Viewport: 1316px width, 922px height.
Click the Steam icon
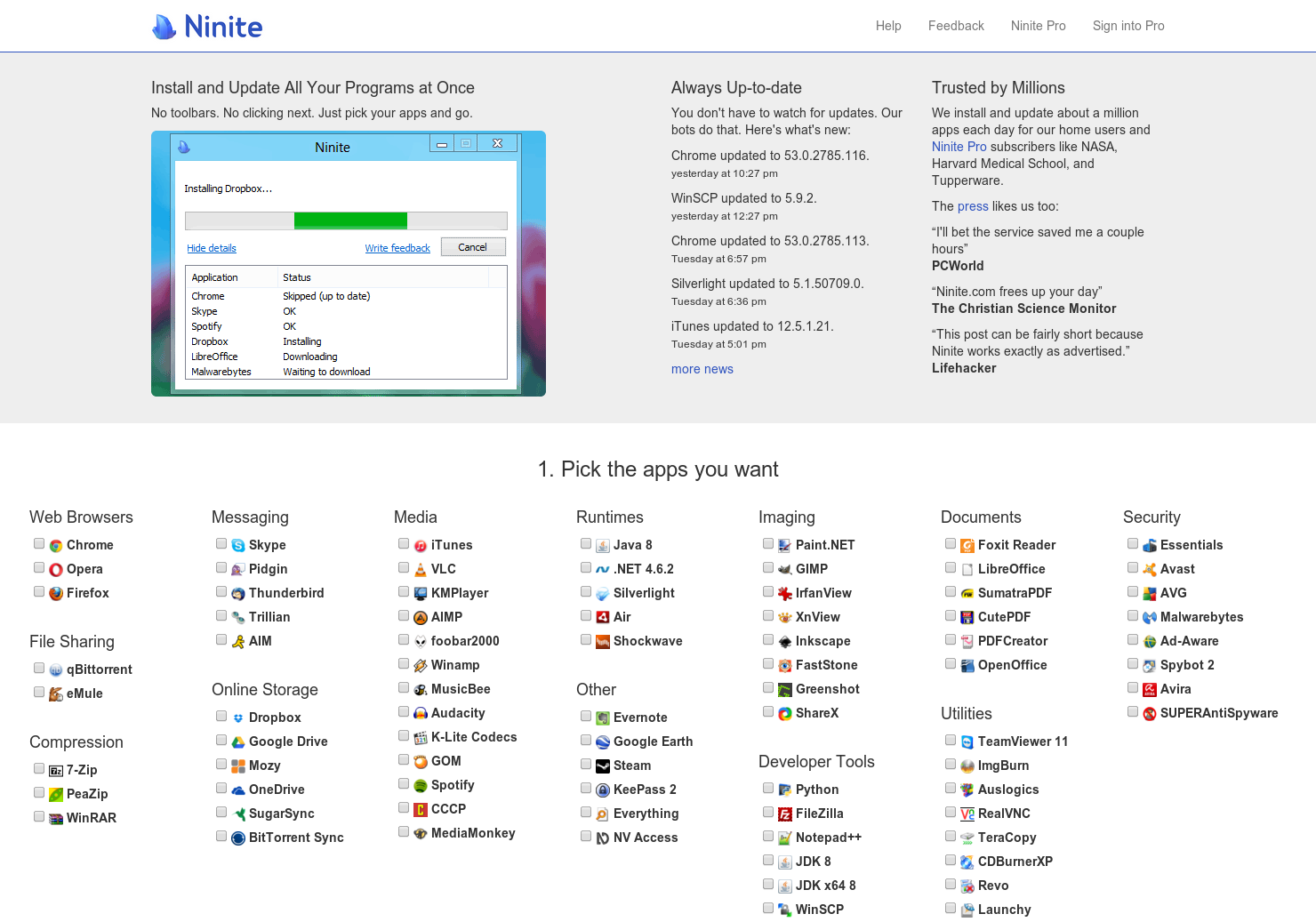point(603,766)
